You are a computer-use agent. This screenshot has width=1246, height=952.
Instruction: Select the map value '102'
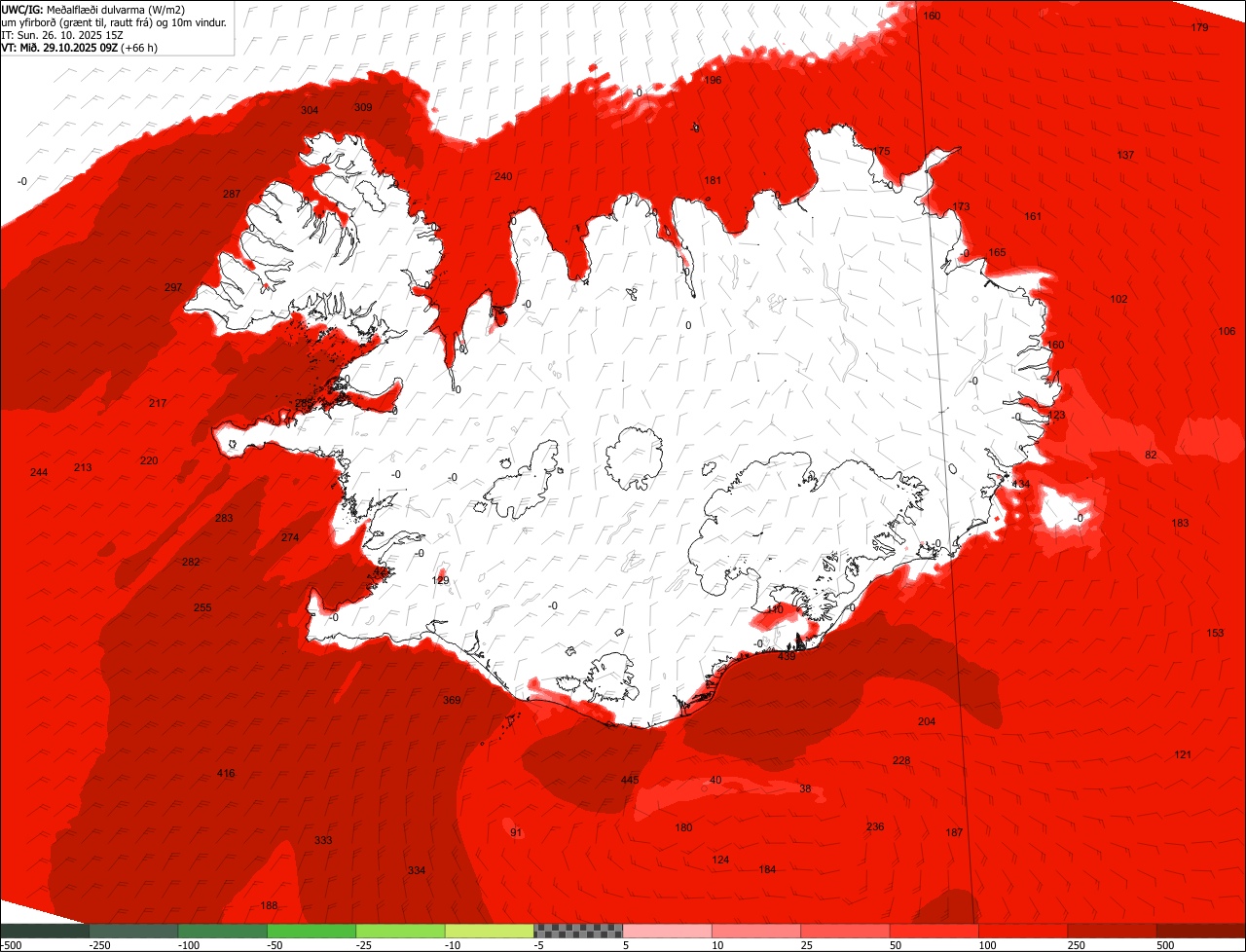1118,299
